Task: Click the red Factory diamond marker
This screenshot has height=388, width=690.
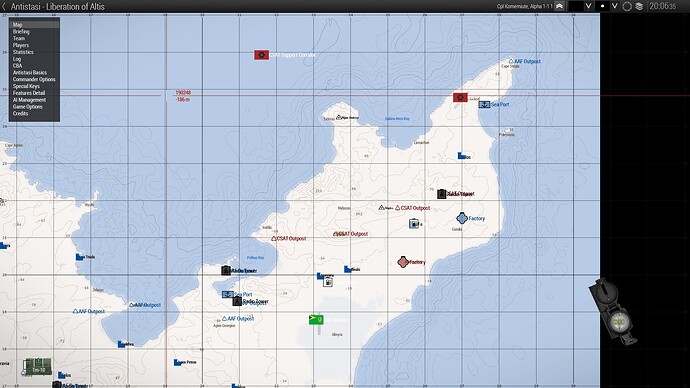Action: tap(403, 262)
